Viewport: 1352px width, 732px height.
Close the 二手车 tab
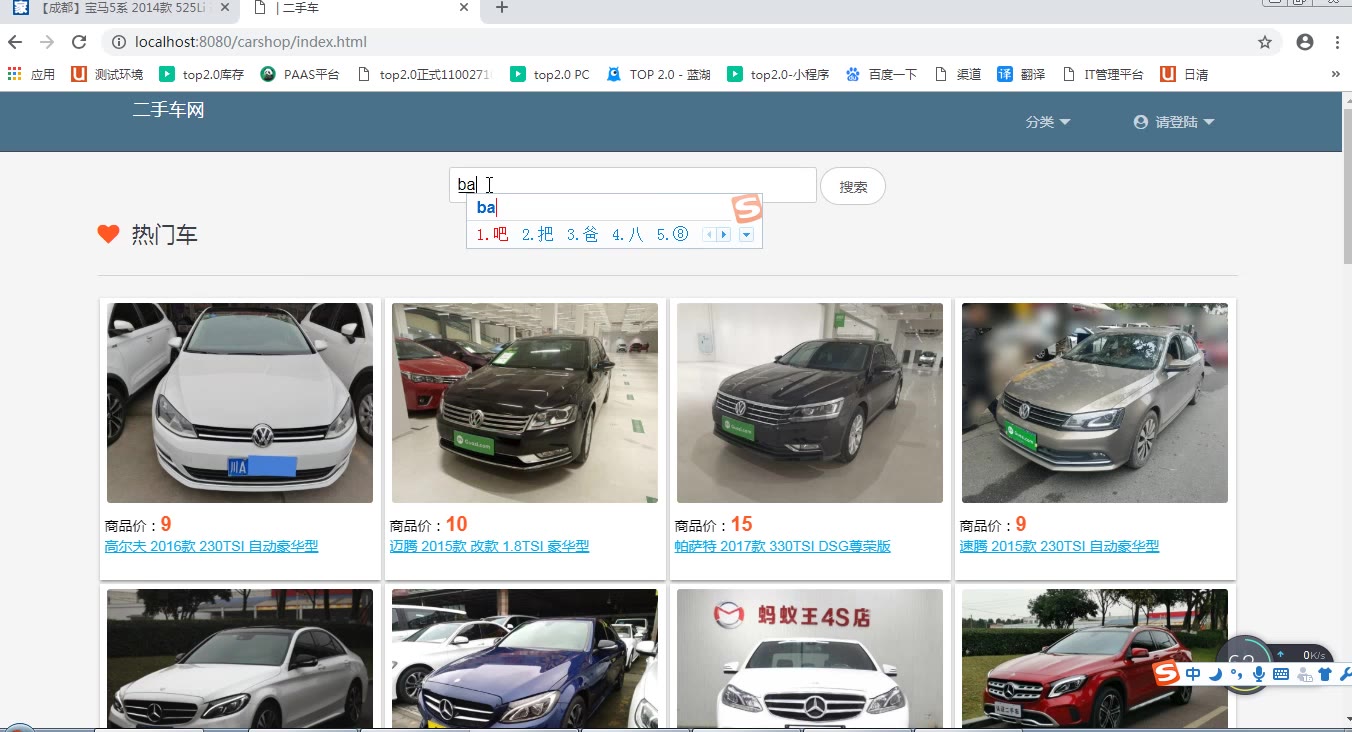[x=464, y=8]
